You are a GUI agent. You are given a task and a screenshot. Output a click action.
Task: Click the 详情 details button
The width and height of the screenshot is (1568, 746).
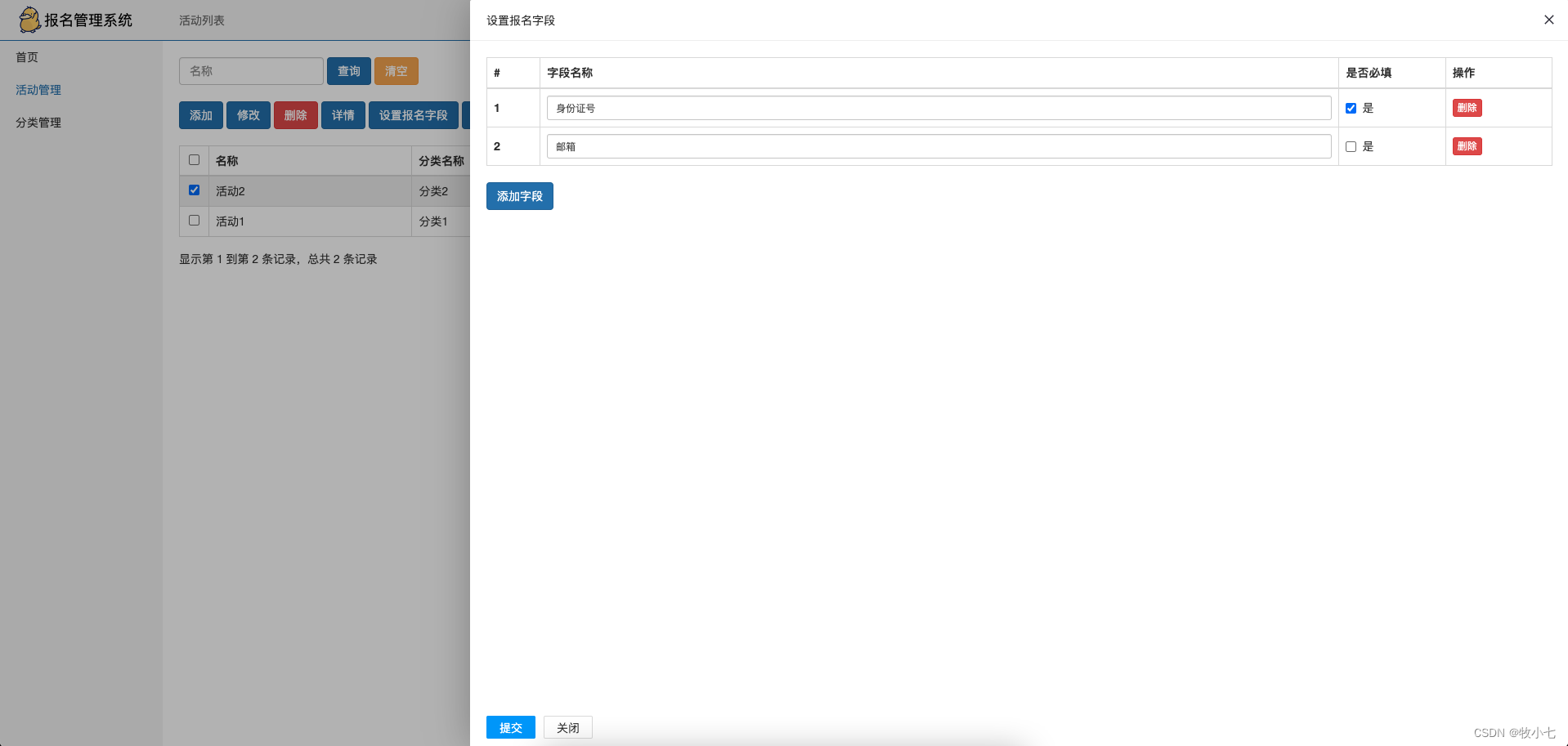click(x=343, y=115)
